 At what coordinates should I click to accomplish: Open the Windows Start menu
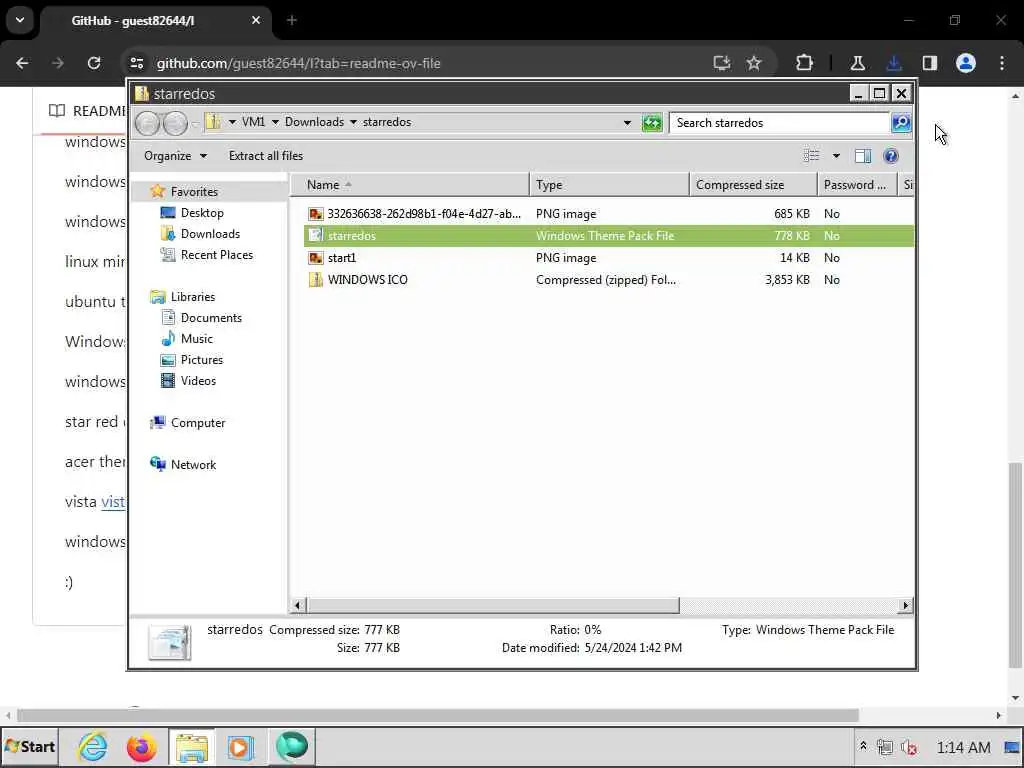coord(30,746)
